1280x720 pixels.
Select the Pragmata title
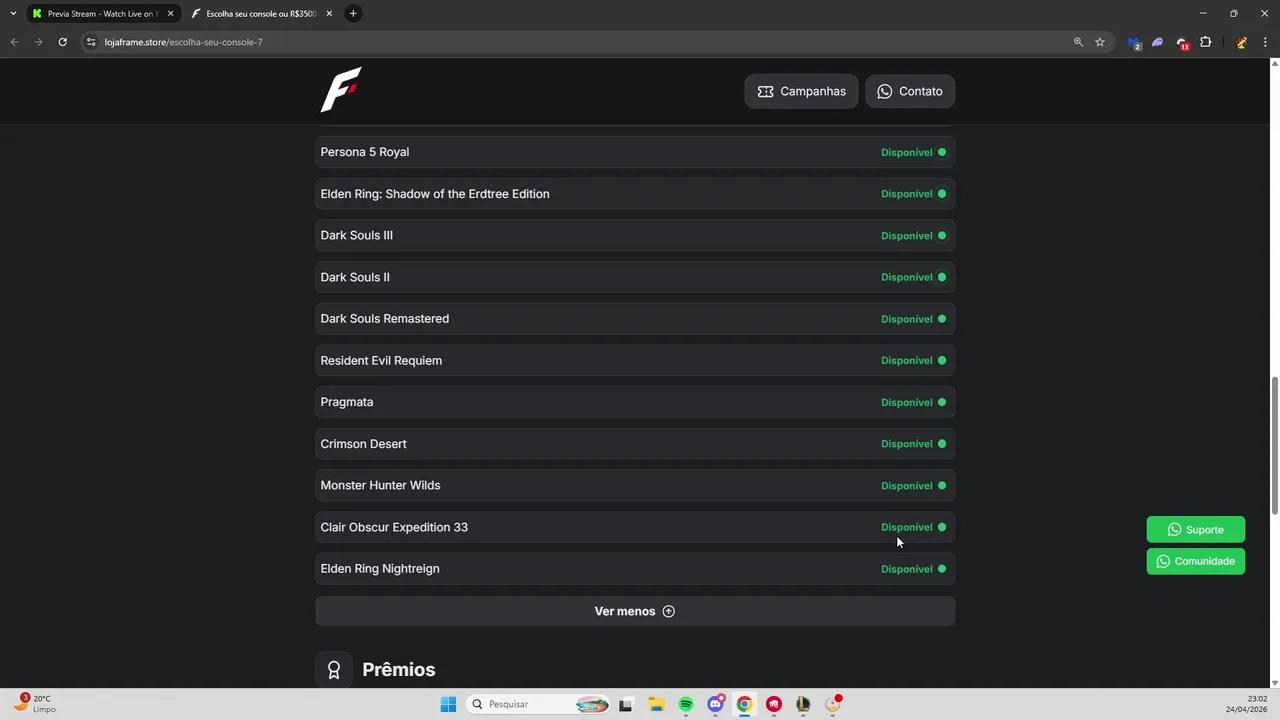(x=347, y=402)
